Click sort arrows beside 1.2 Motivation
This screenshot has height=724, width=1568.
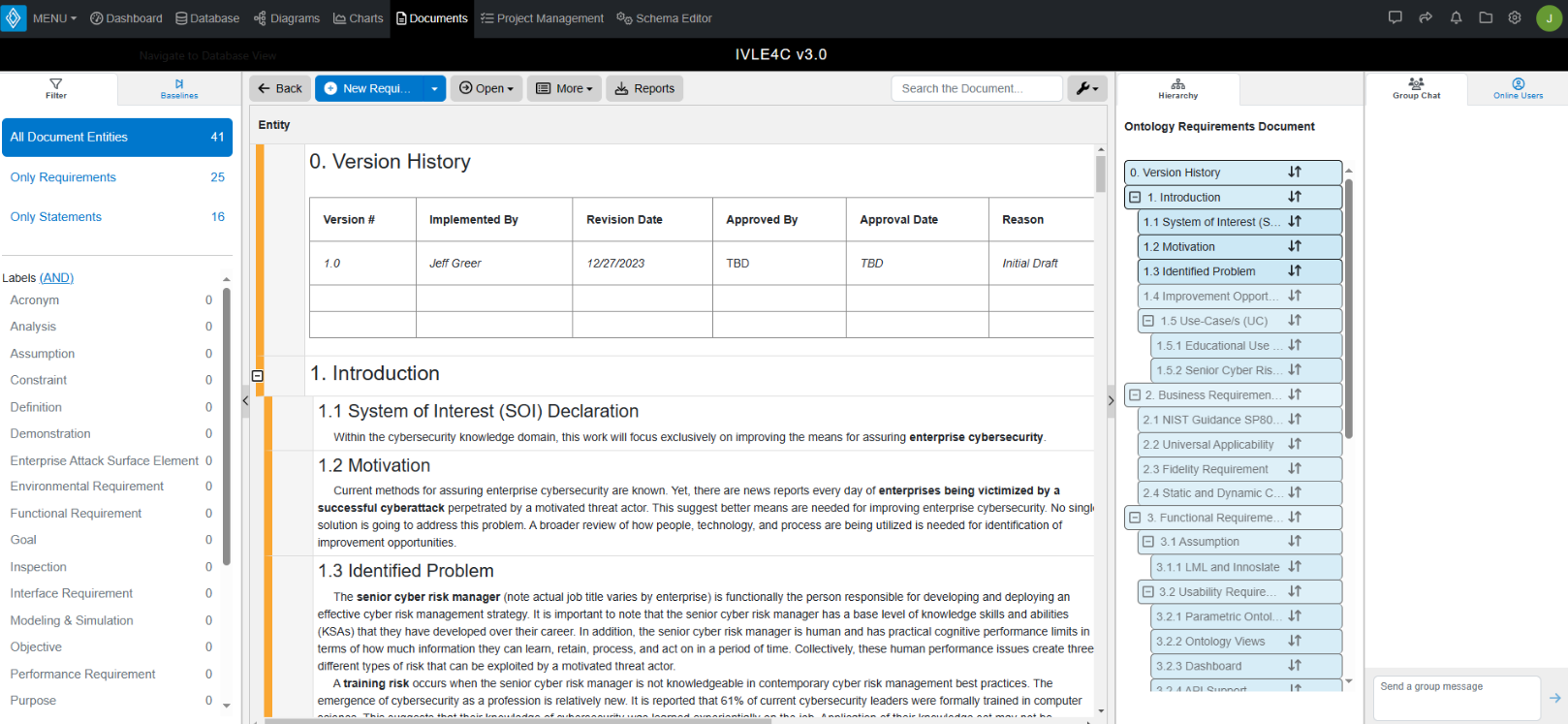1295,246
